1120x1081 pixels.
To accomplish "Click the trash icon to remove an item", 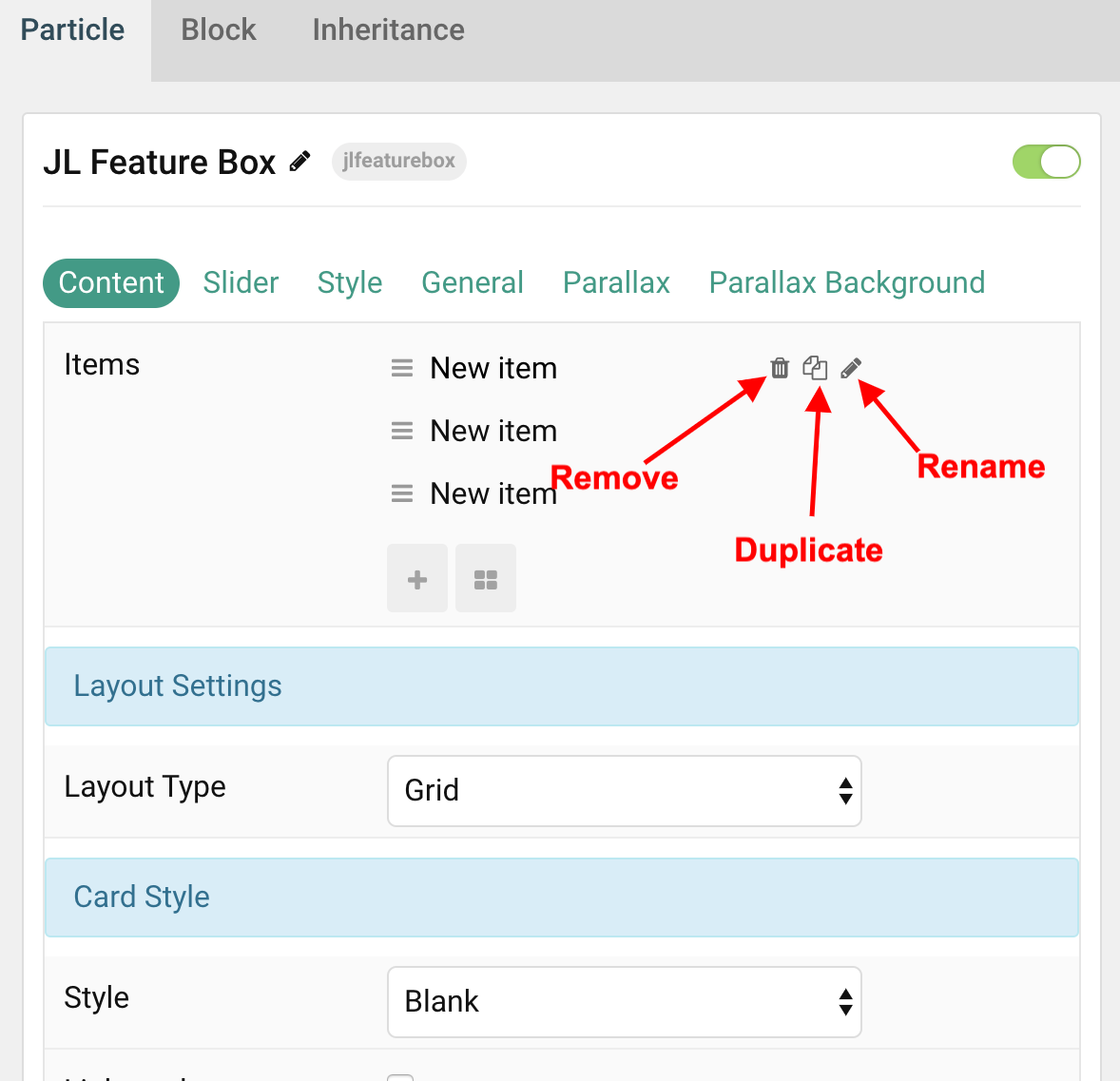I will pyautogui.click(x=779, y=368).
